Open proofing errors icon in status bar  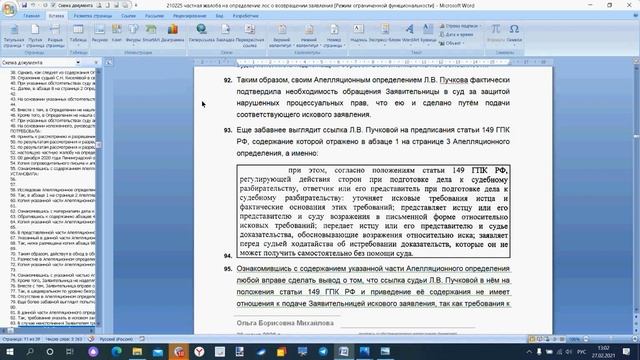(91, 339)
